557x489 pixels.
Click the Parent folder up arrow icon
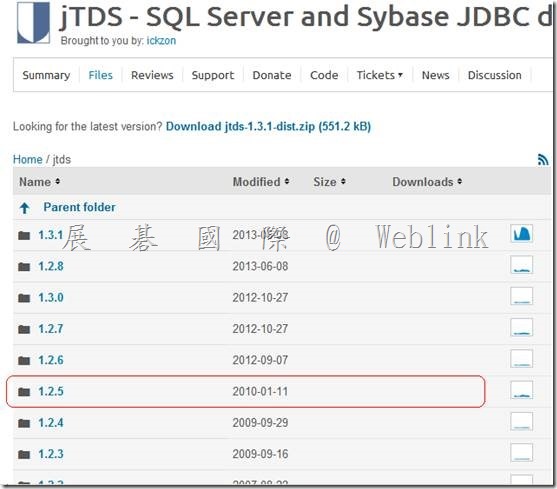click(25, 208)
